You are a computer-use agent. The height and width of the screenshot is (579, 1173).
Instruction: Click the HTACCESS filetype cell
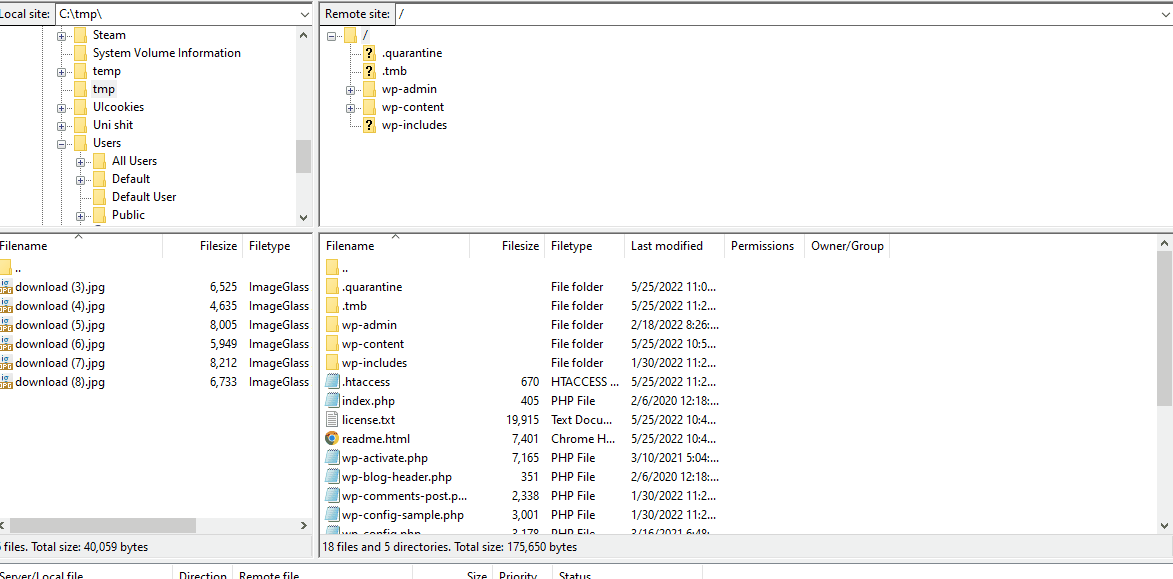coord(585,382)
